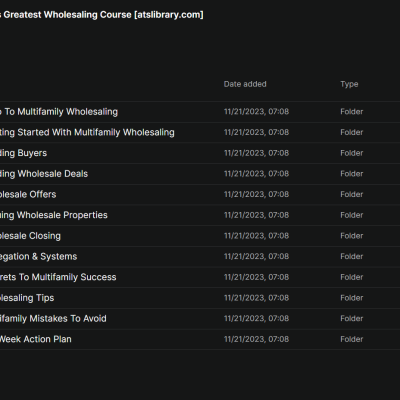Select the date in the 'To Multifamily Success' row
400x400 pixels.
(256, 277)
